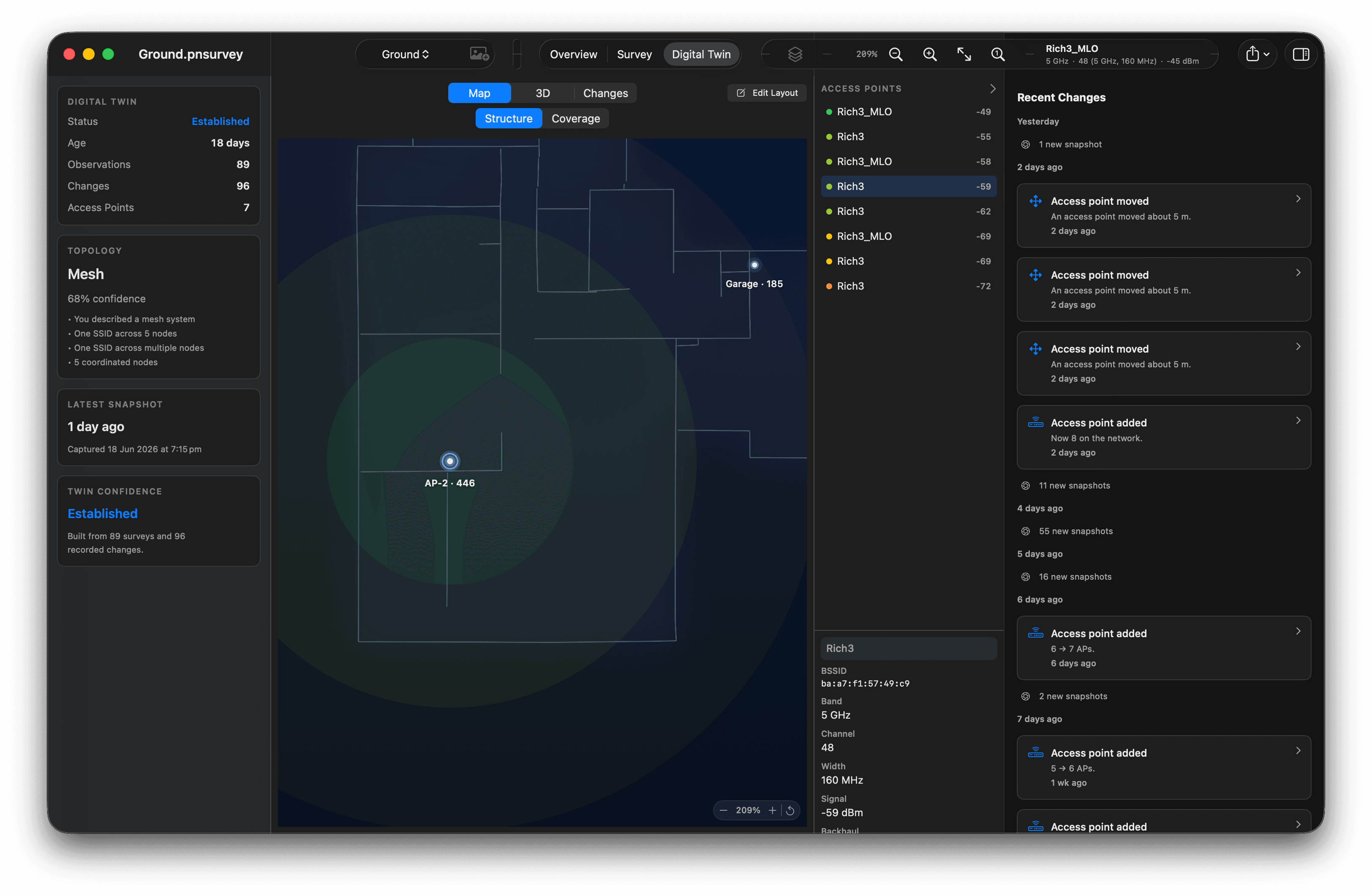Click the router icon on '6 → 7 APs' card
The width and height of the screenshot is (1372, 896).
(x=1035, y=633)
